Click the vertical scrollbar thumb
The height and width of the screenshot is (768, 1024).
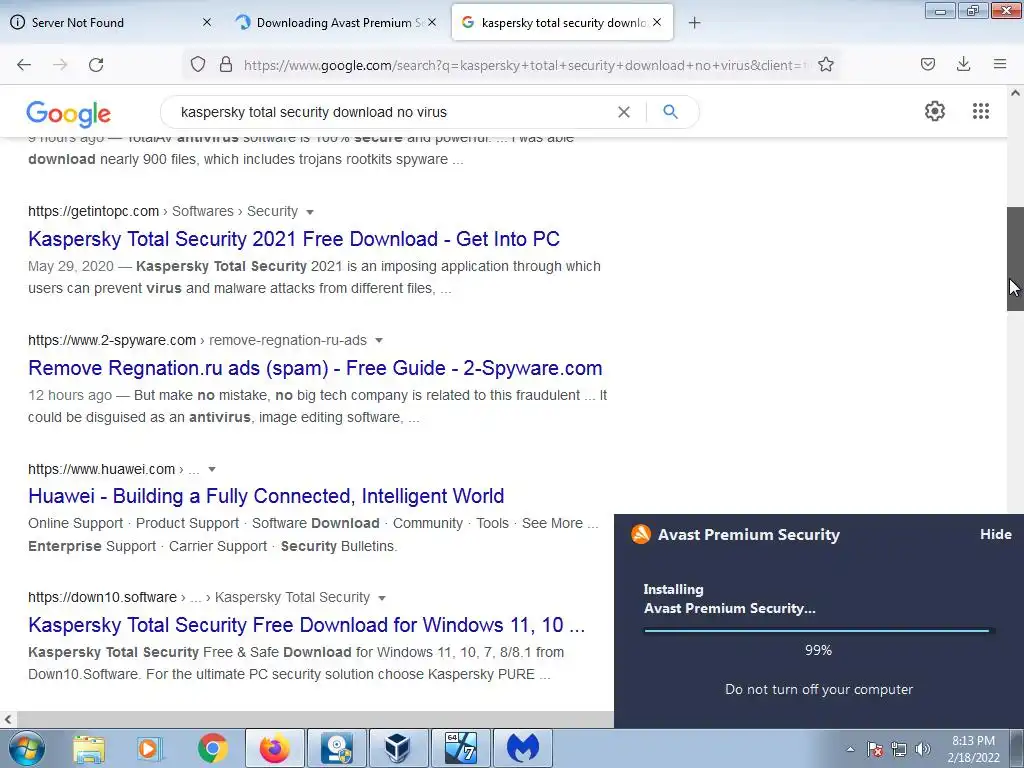(1015, 259)
